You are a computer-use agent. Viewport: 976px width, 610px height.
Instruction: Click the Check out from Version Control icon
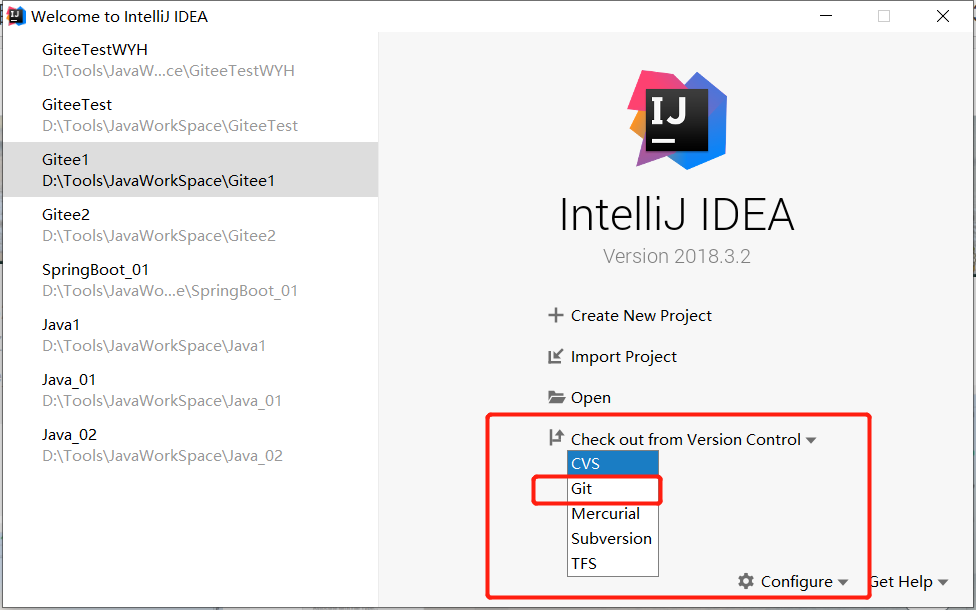tap(556, 438)
